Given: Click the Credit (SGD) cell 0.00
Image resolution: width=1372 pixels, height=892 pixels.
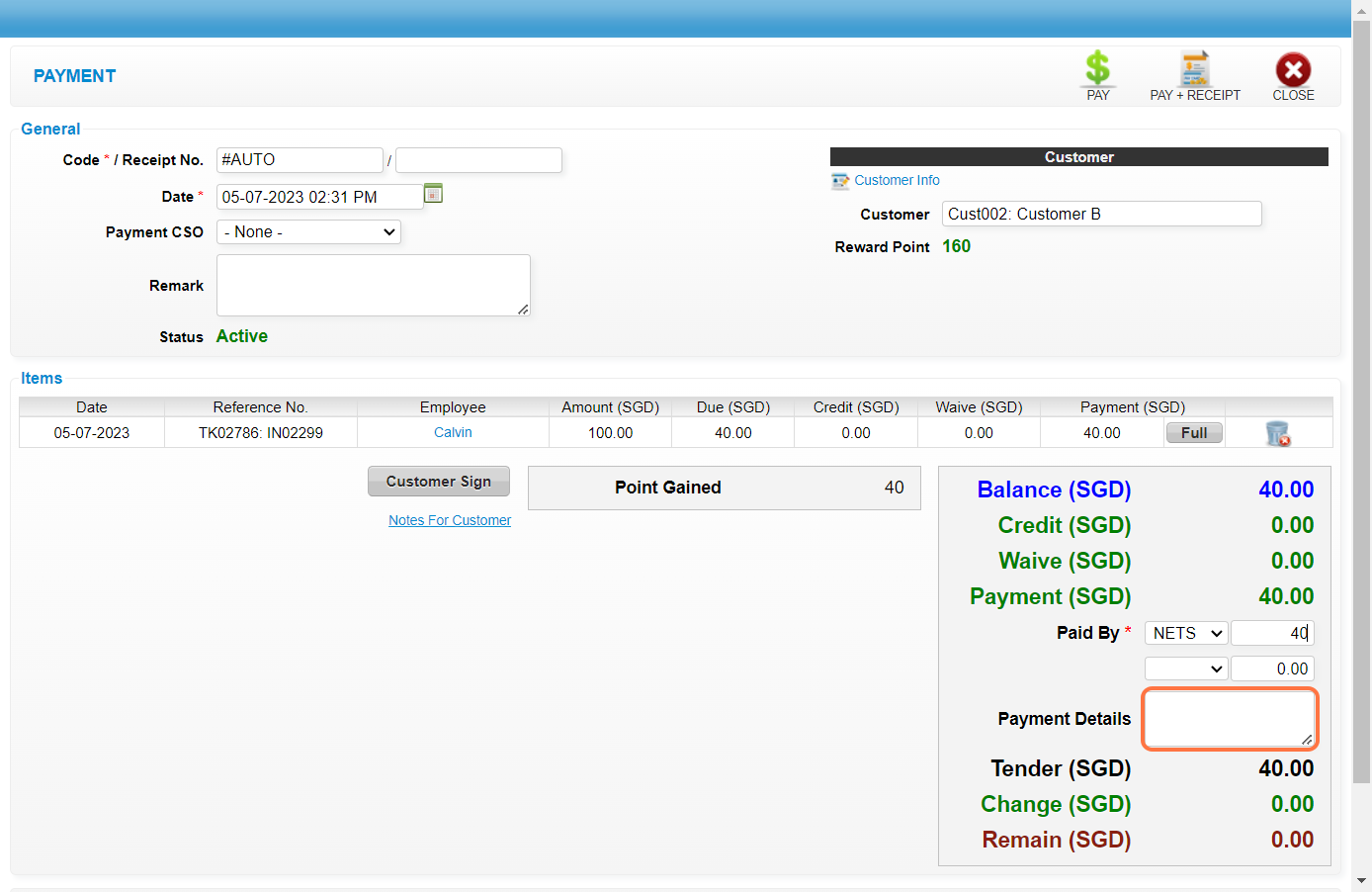Looking at the screenshot, I should click(x=856, y=432).
